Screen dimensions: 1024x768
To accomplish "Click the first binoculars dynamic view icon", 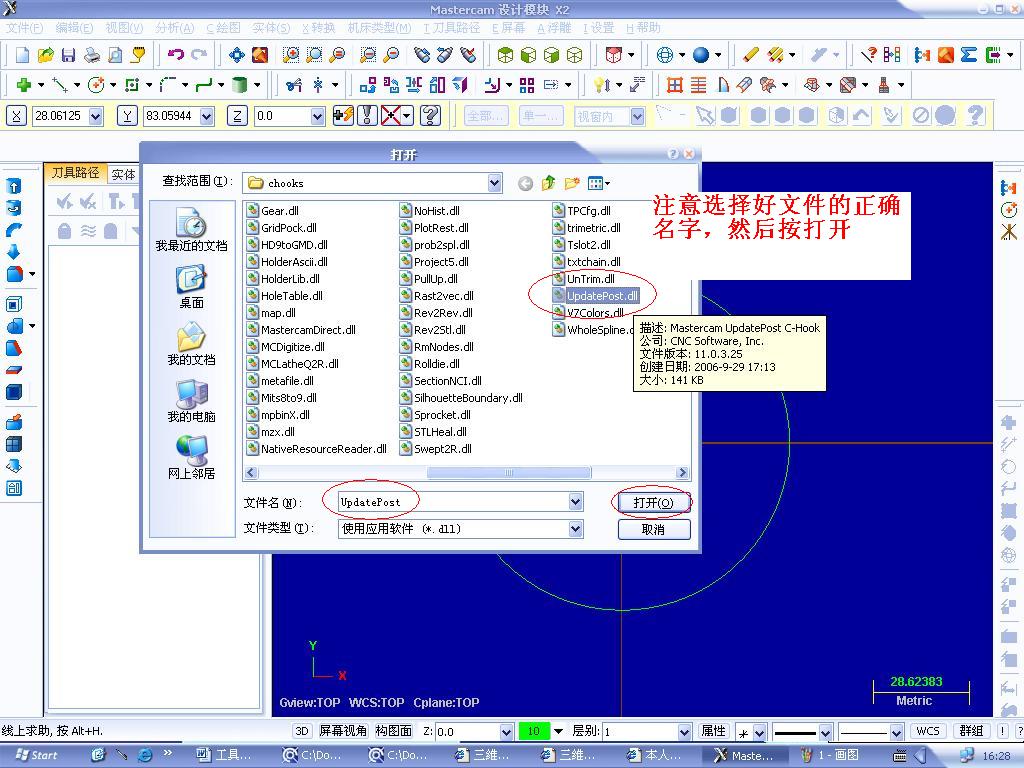I will [422, 55].
